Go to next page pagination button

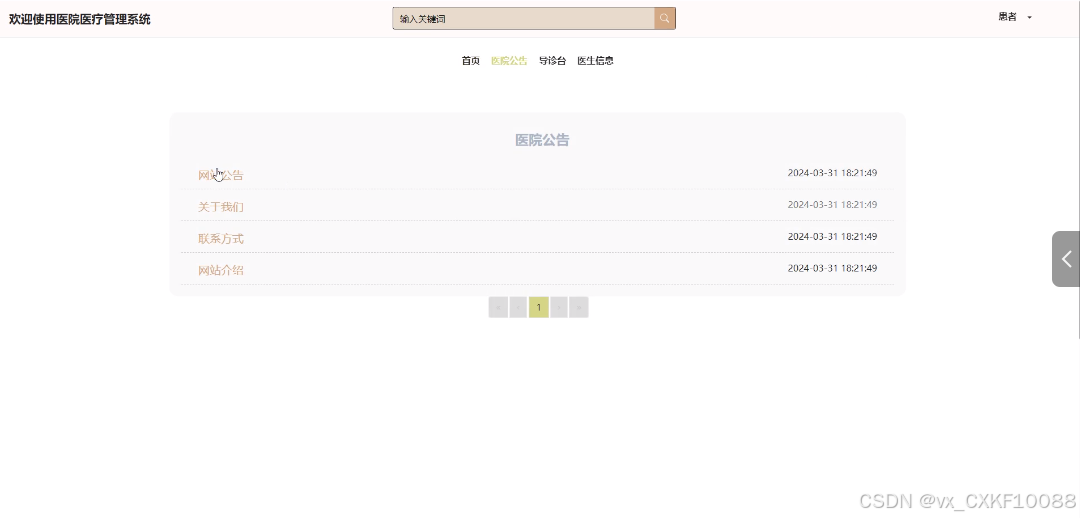click(x=559, y=307)
